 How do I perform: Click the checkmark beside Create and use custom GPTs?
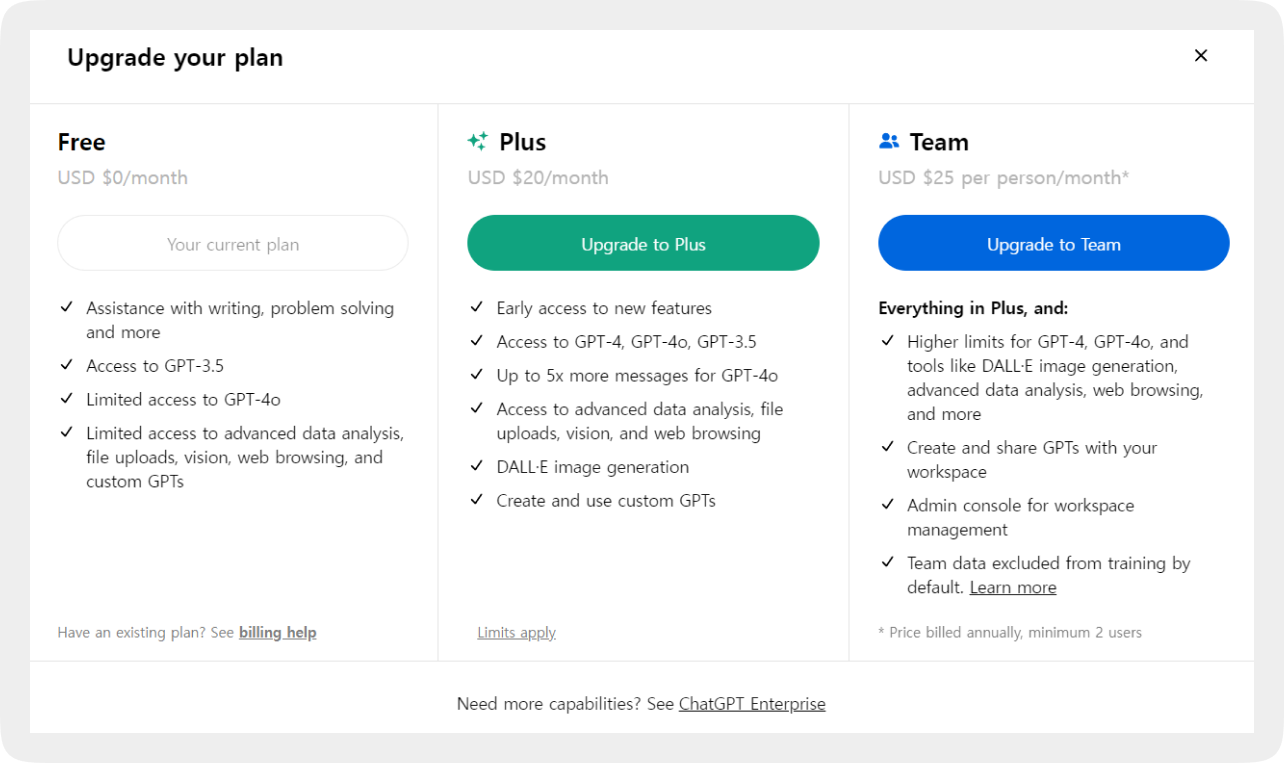(477, 499)
